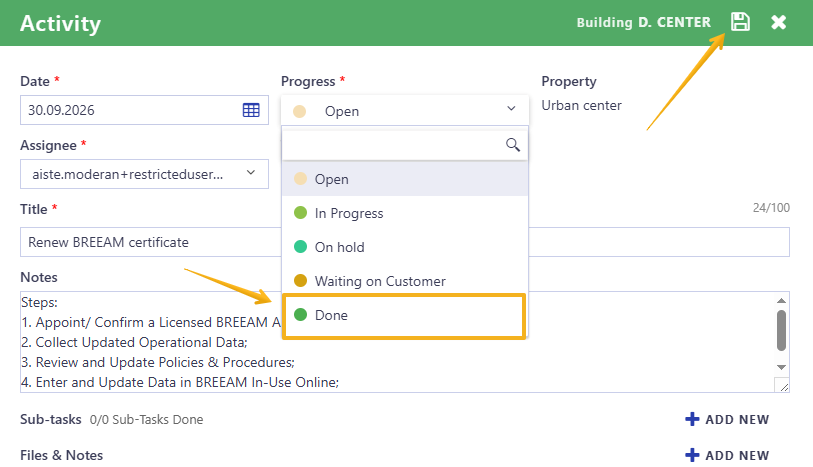This screenshot has height=467, width=813.
Task: Close the Activity dialog with the X icon
Action: pyautogui.click(x=778, y=22)
